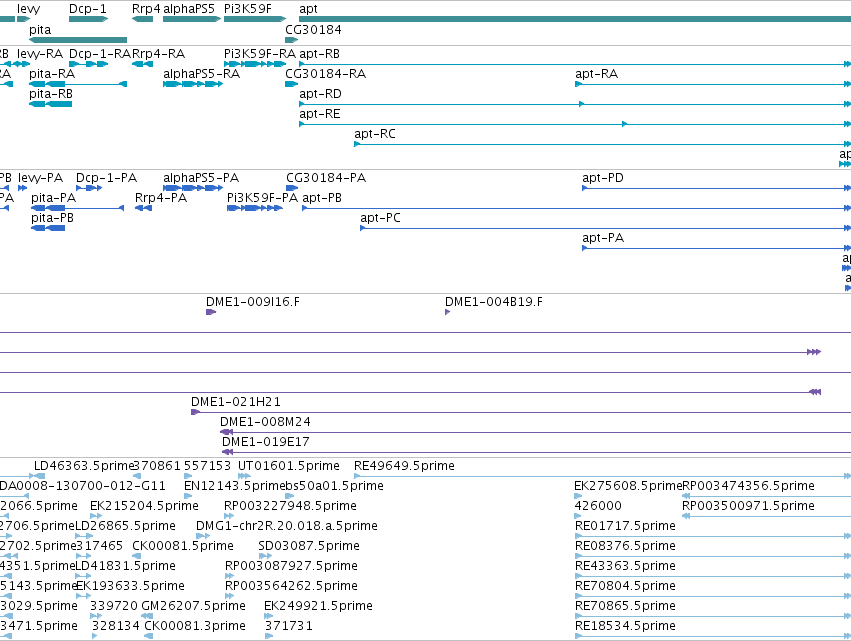Click the apt-RD transcript label

[320, 94]
